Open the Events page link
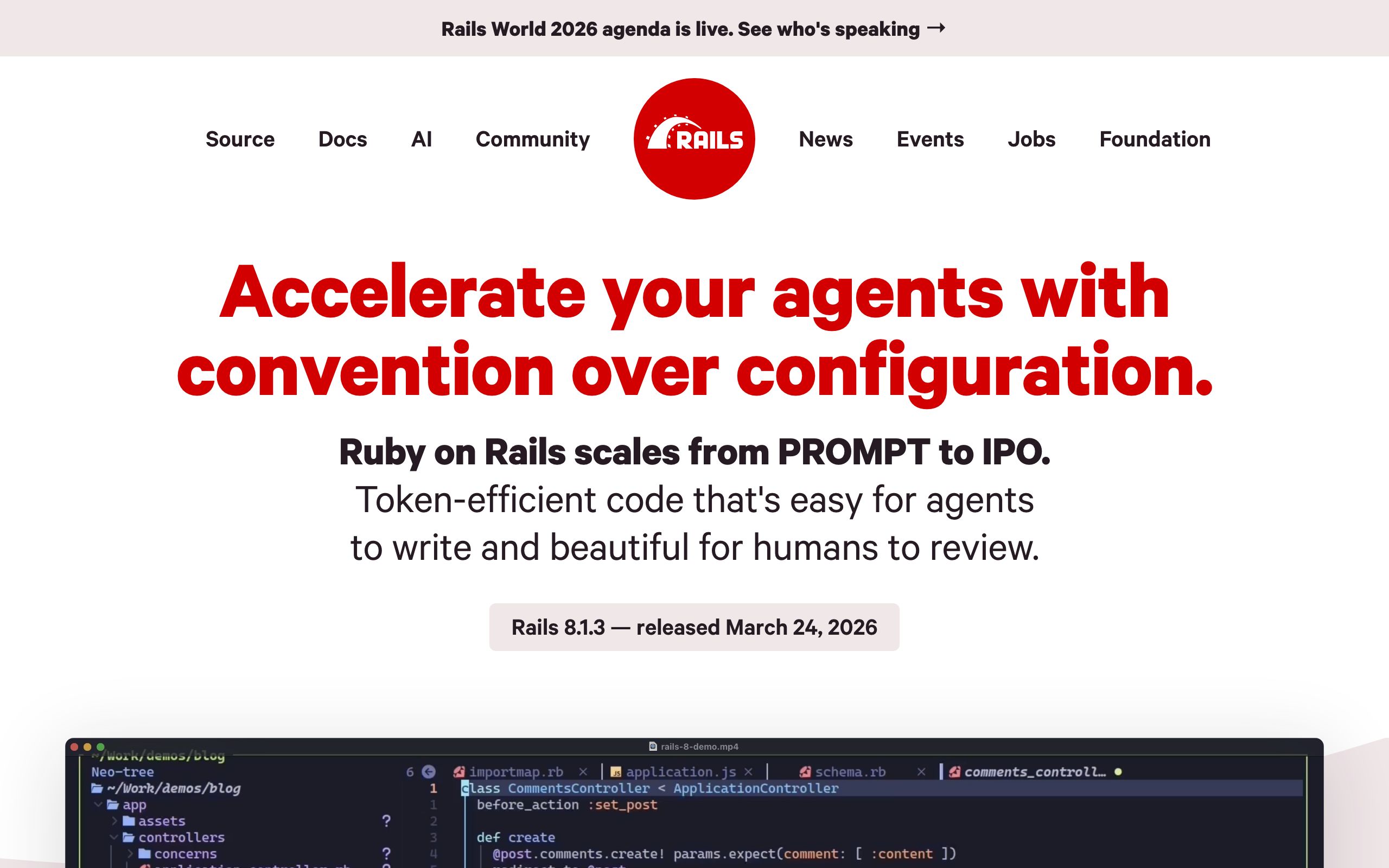Image resolution: width=1389 pixels, height=868 pixels. 930,139
